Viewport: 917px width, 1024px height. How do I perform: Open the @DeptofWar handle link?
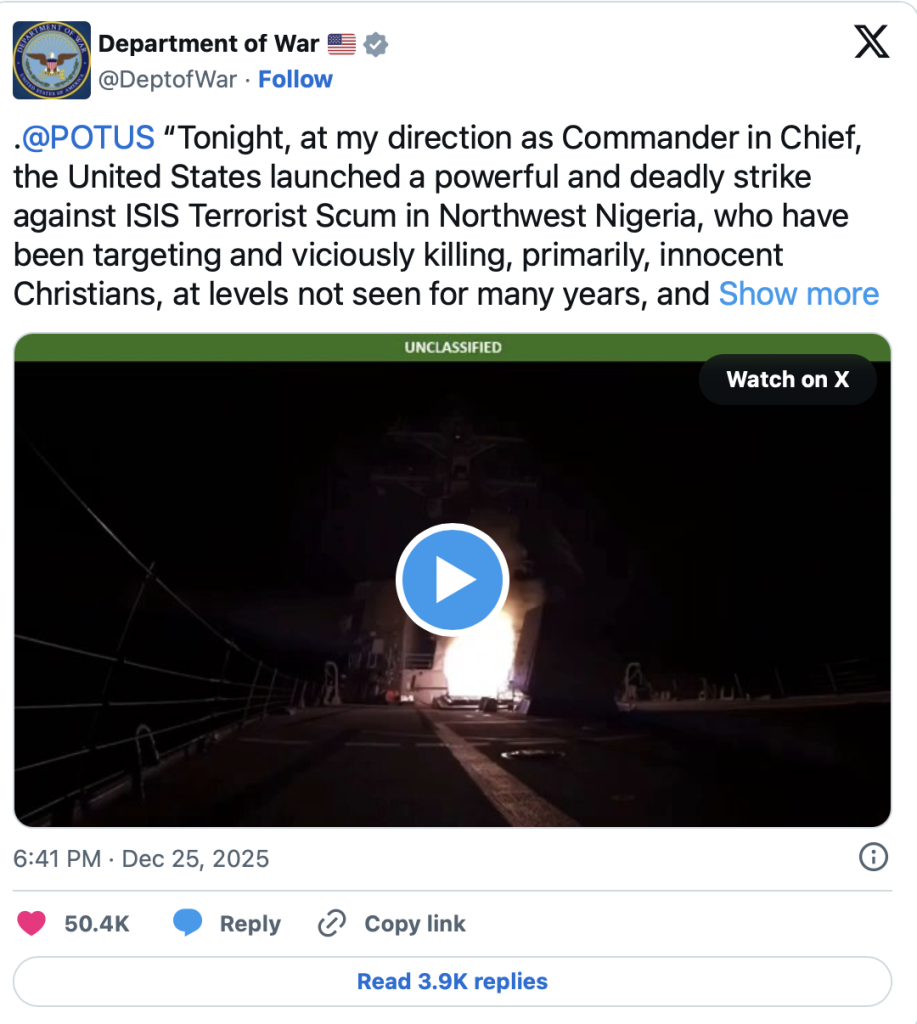coord(167,79)
